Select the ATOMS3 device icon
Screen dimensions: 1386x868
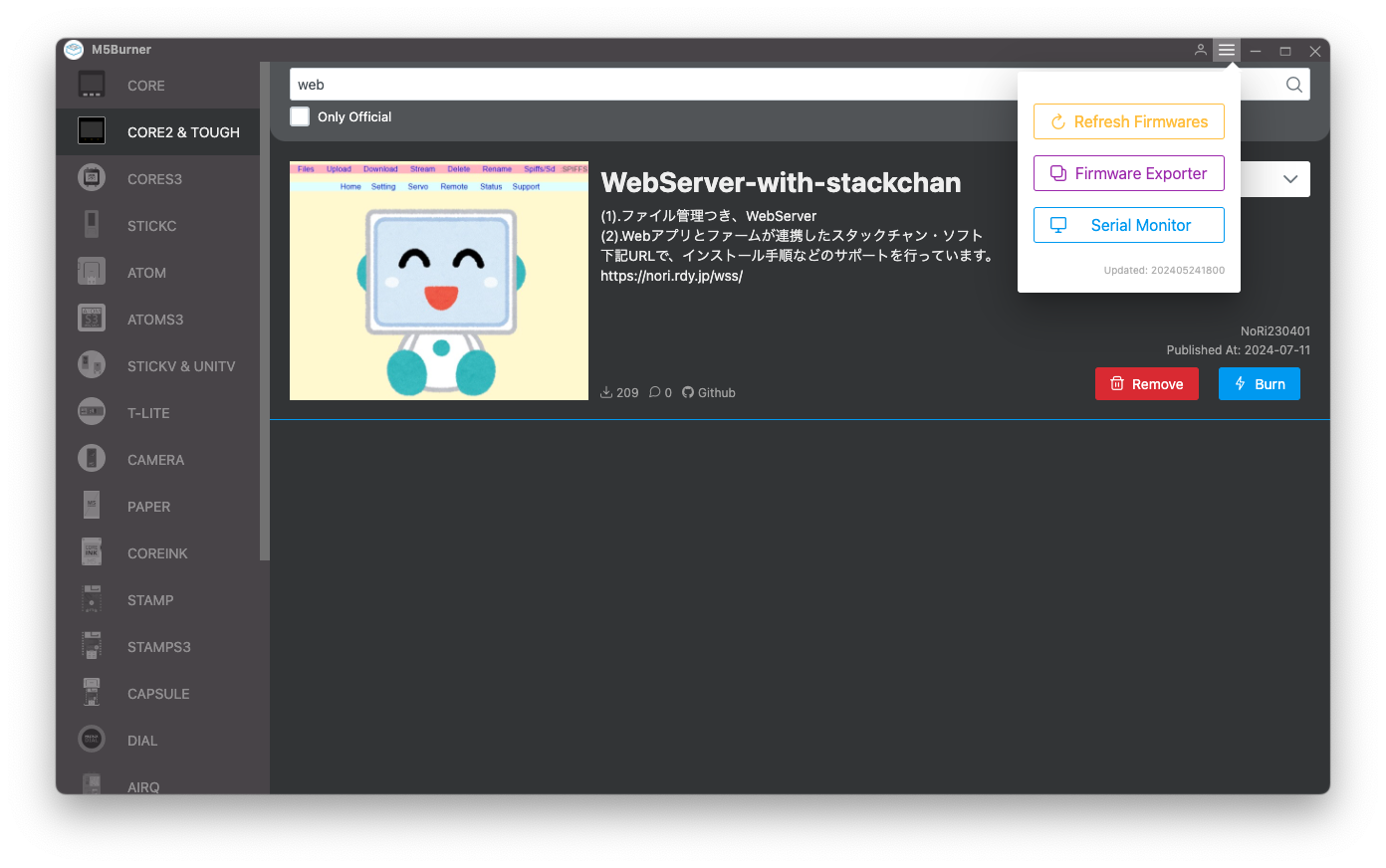92,320
